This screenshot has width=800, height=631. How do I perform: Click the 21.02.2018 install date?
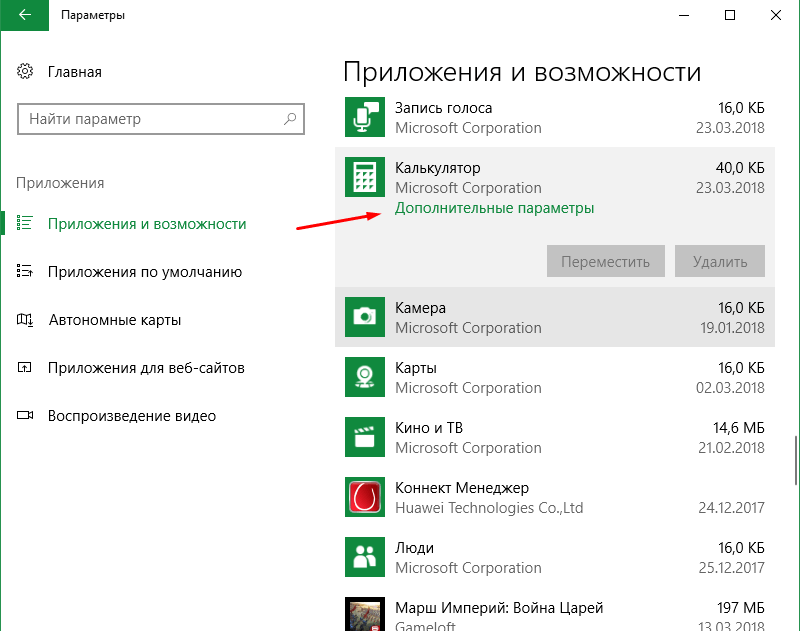pyautogui.click(x=731, y=448)
